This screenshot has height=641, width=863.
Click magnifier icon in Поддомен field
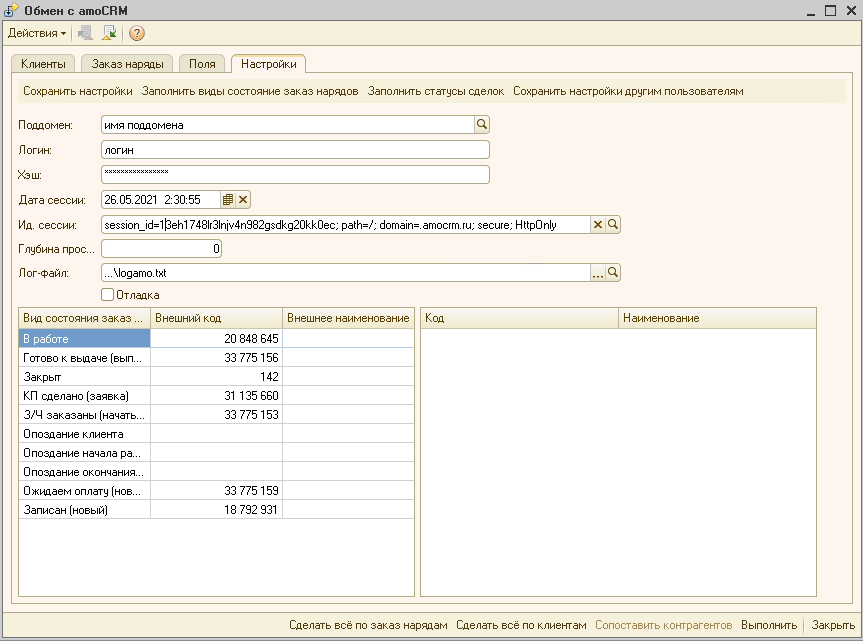click(x=482, y=125)
